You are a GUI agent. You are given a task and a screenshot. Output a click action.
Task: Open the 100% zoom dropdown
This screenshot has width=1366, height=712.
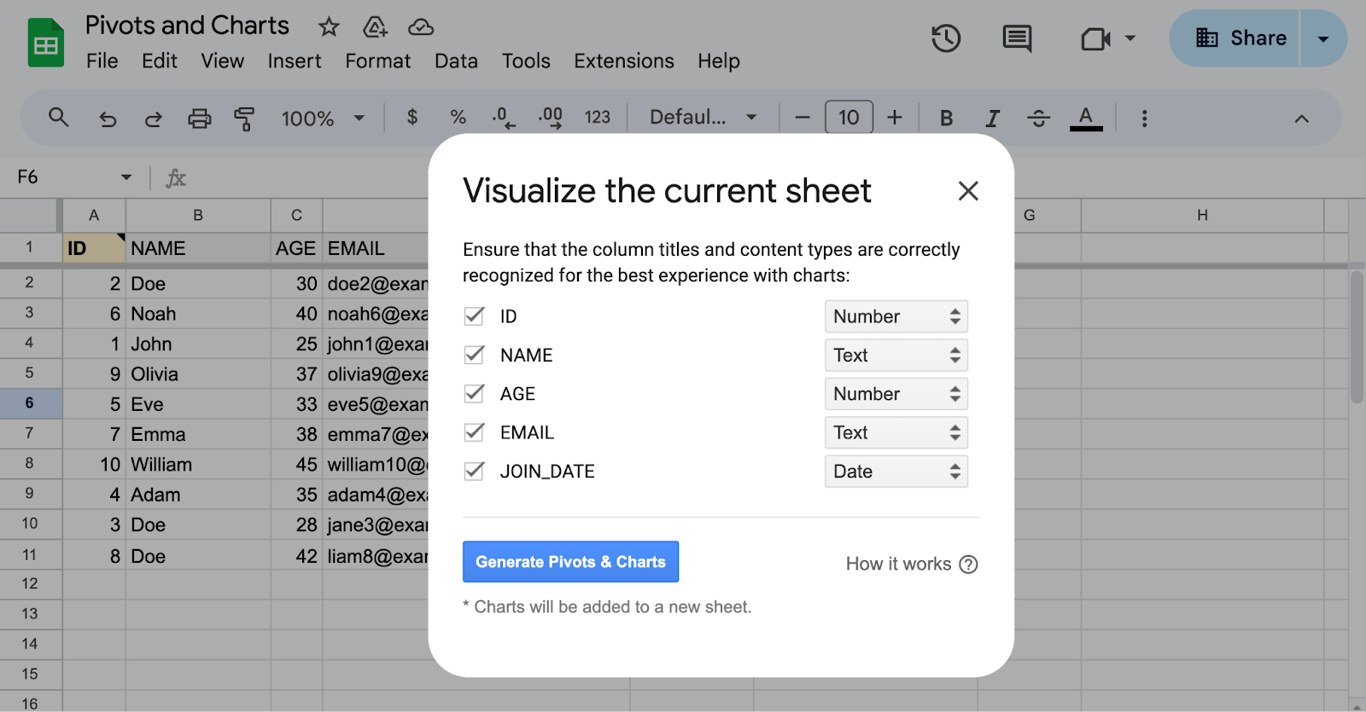pos(322,118)
